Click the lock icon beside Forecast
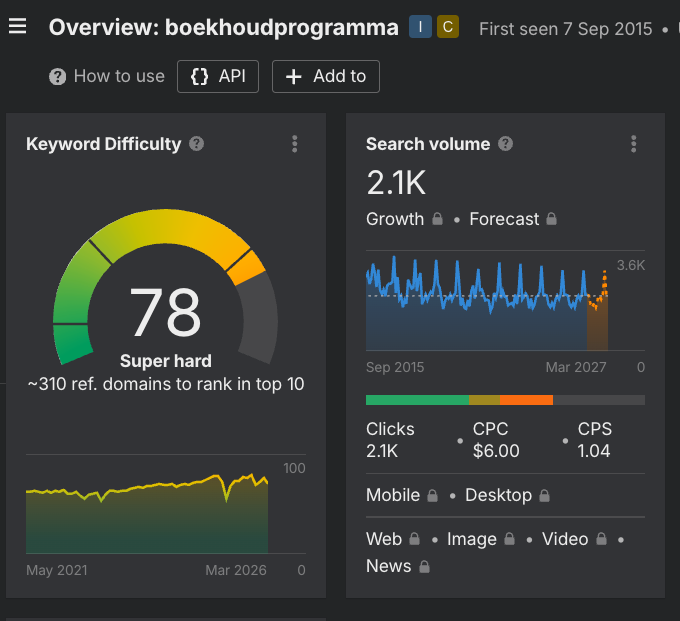 (552, 219)
